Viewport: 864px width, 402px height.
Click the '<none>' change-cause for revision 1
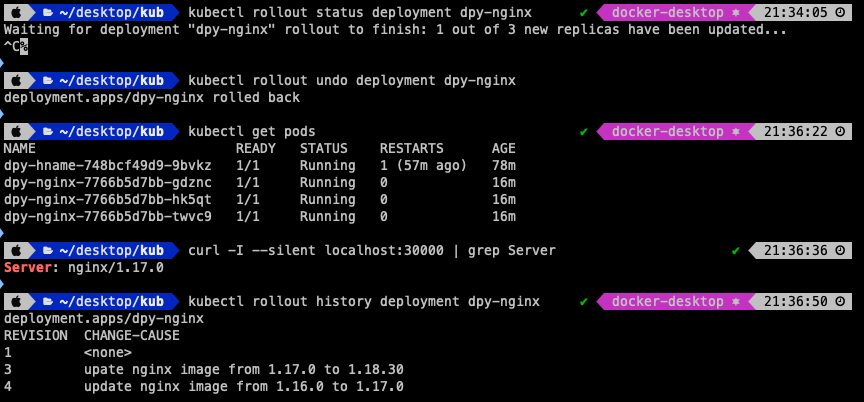107,352
